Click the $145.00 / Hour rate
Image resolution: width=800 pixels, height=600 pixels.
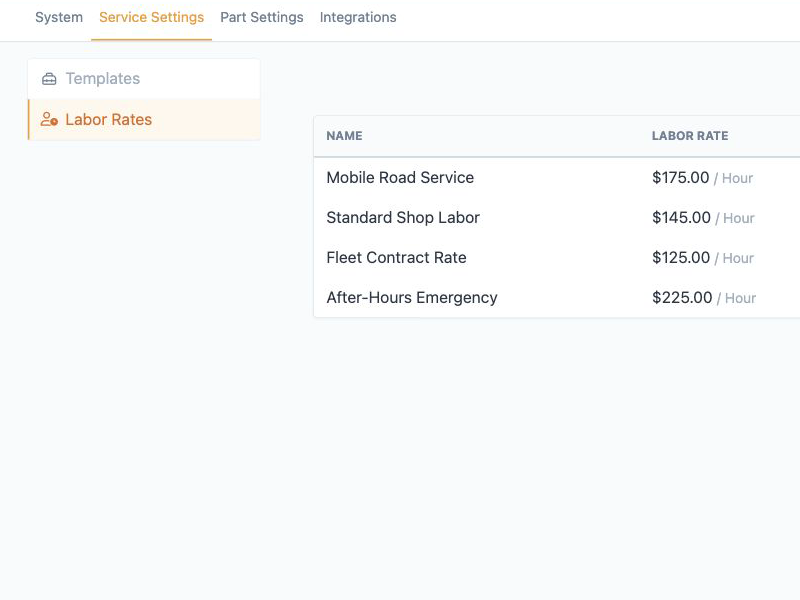point(703,218)
